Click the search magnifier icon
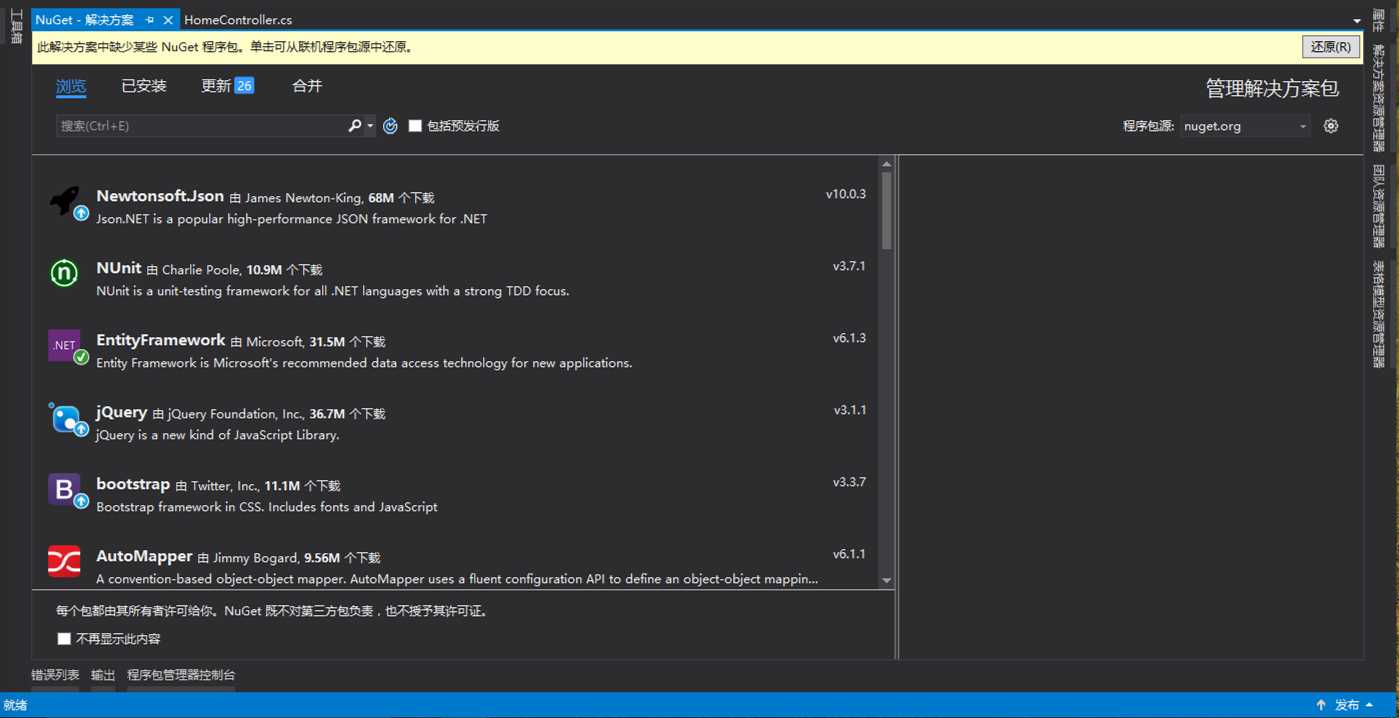The image size is (1399, 718). click(354, 126)
